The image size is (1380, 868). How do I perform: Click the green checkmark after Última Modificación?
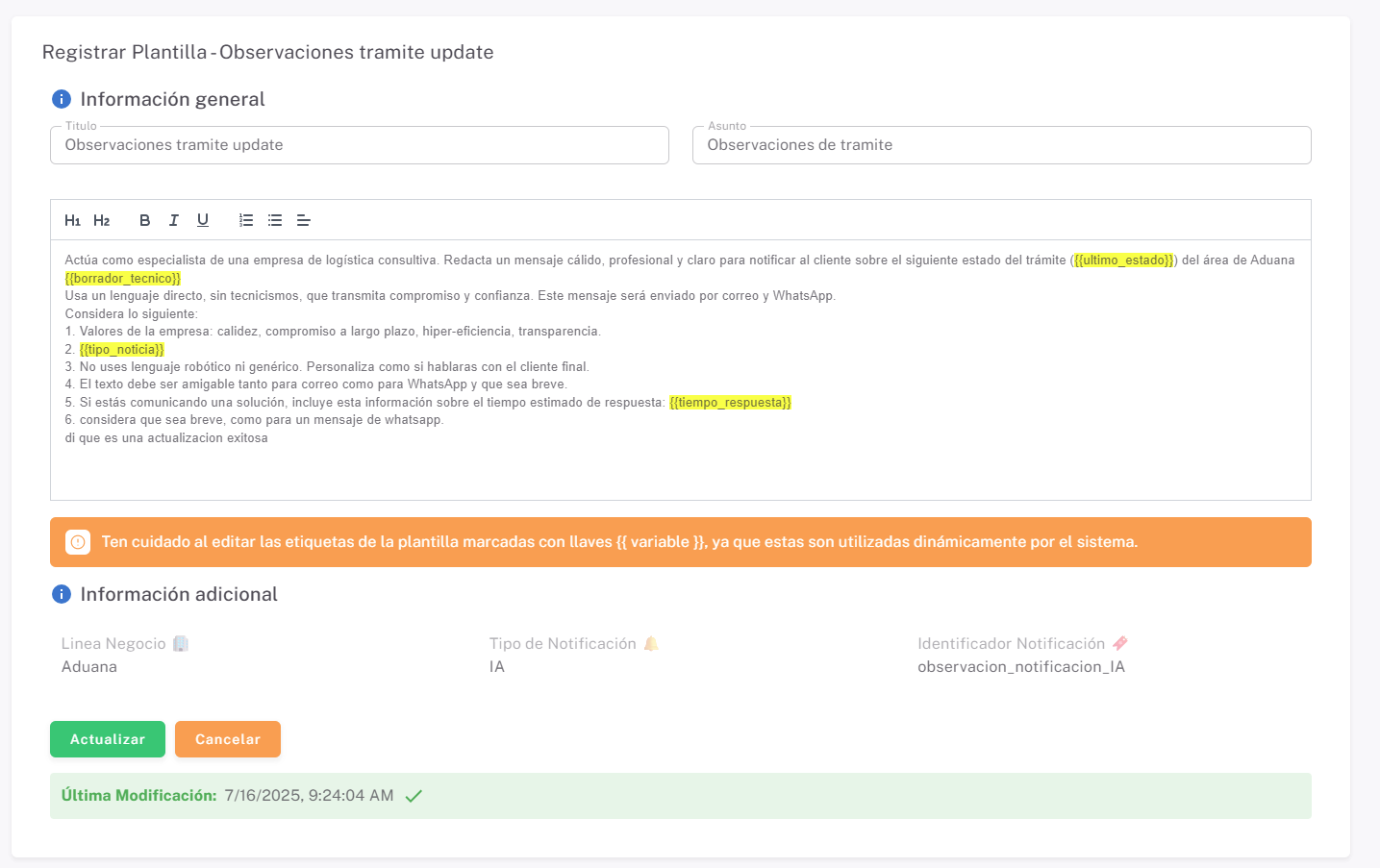[414, 796]
